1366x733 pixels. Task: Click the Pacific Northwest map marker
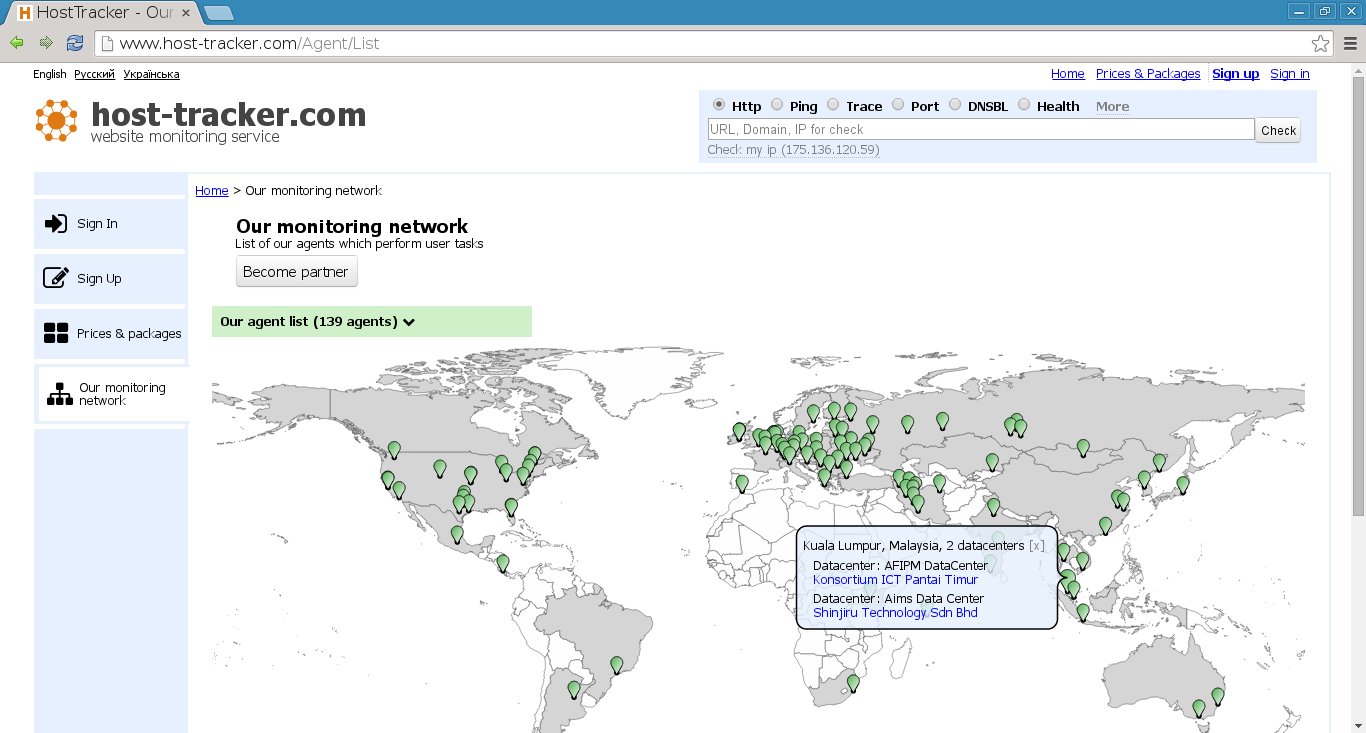click(x=394, y=451)
